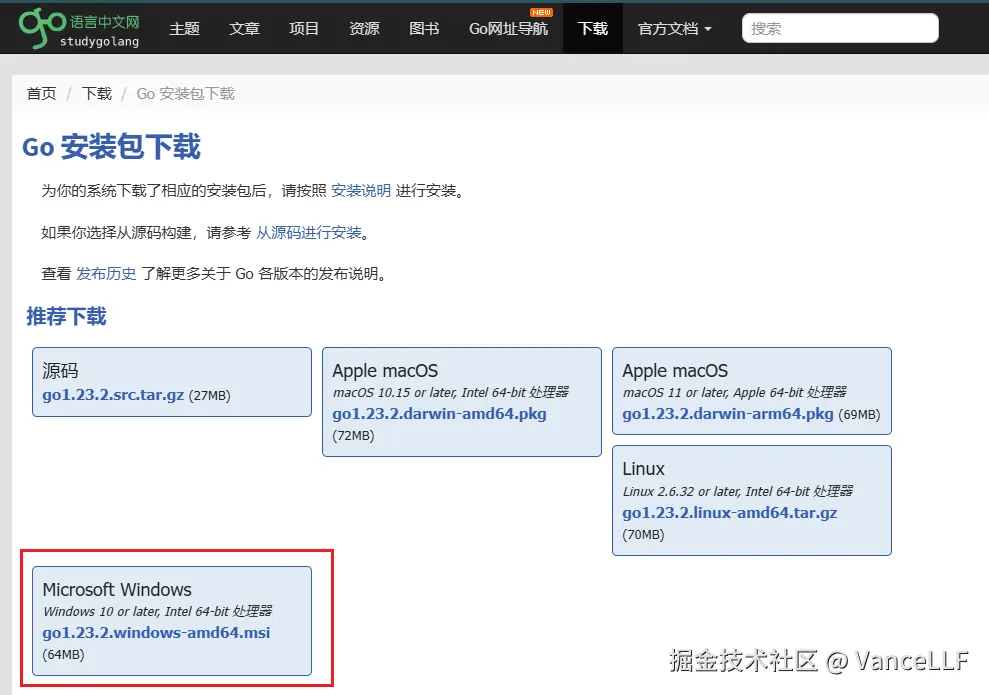This screenshot has height=695, width=989.
Task: Select the 图书 nav item
Action: (x=424, y=29)
